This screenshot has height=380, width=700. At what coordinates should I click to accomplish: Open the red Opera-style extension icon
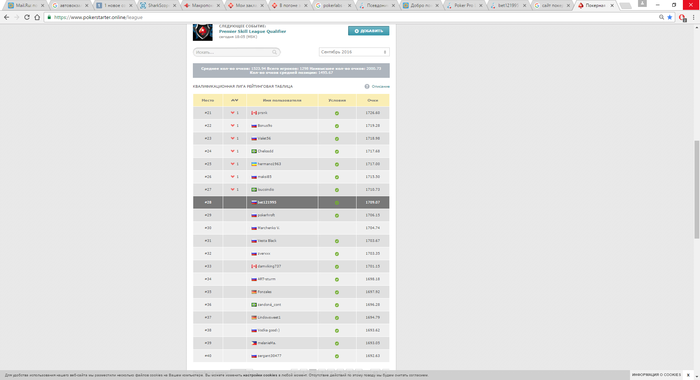[x=682, y=17]
